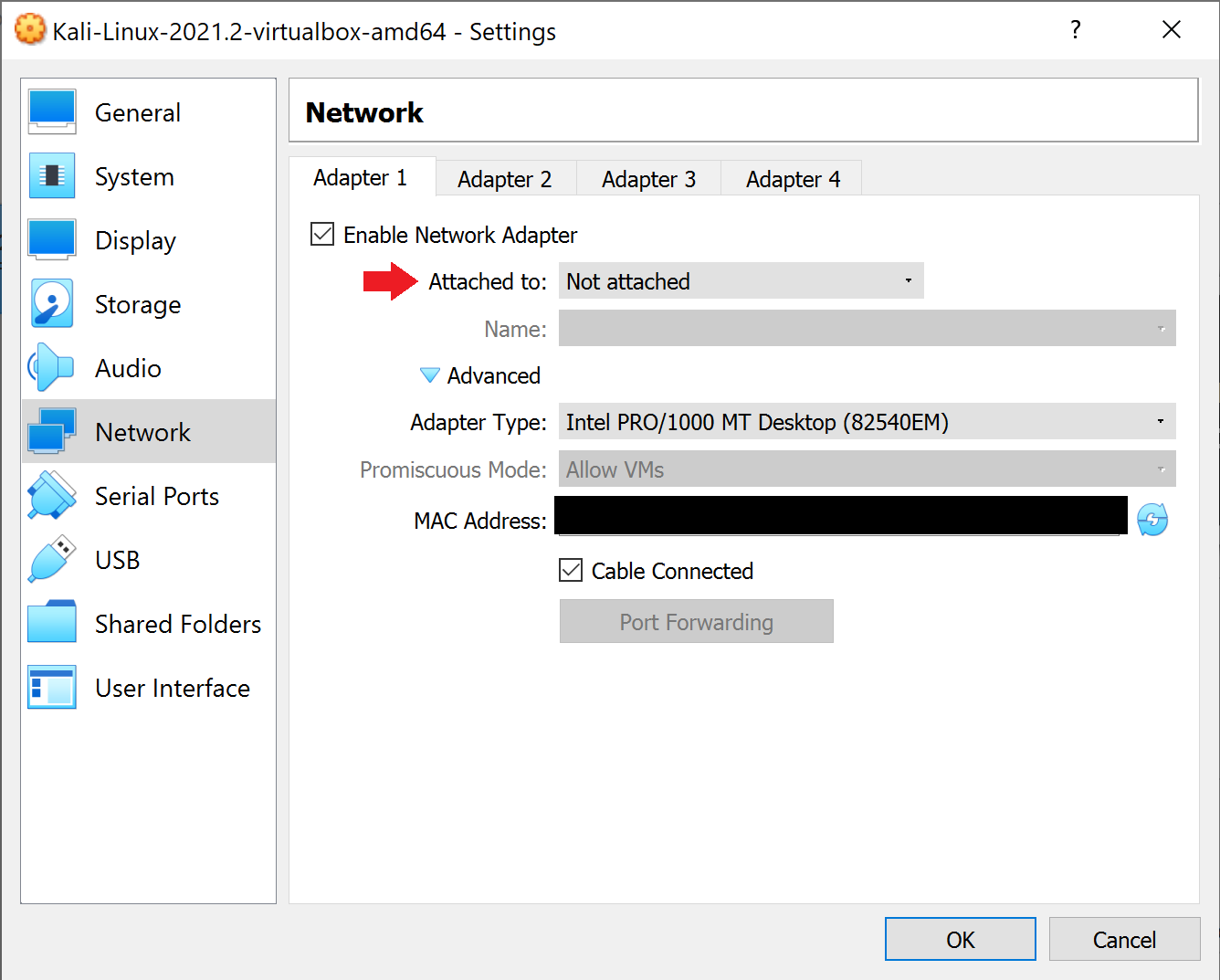Open the Attached to dropdown

(741, 281)
